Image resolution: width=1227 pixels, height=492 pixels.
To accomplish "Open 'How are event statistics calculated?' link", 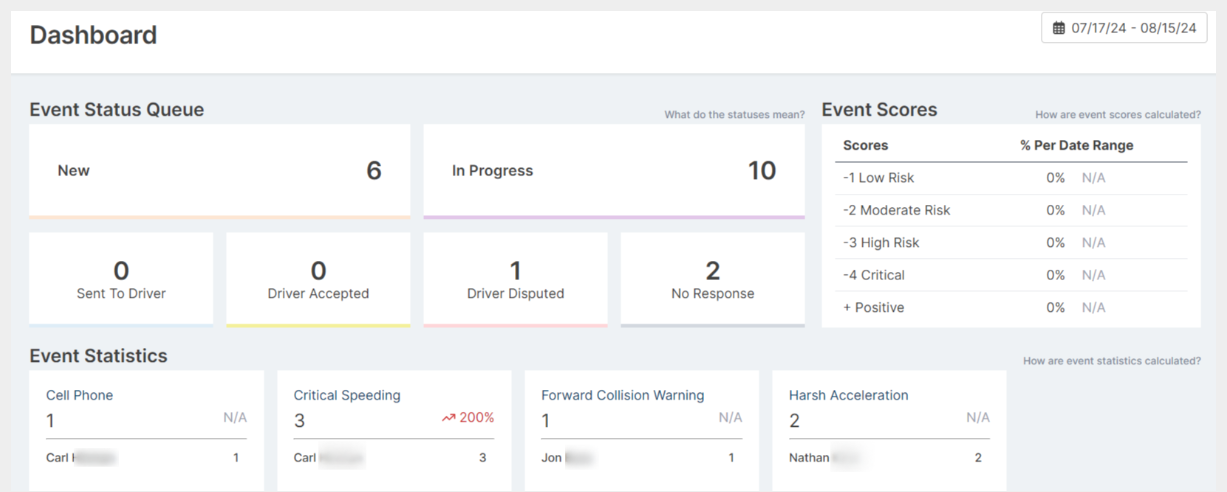I will [x=1112, y=361].
